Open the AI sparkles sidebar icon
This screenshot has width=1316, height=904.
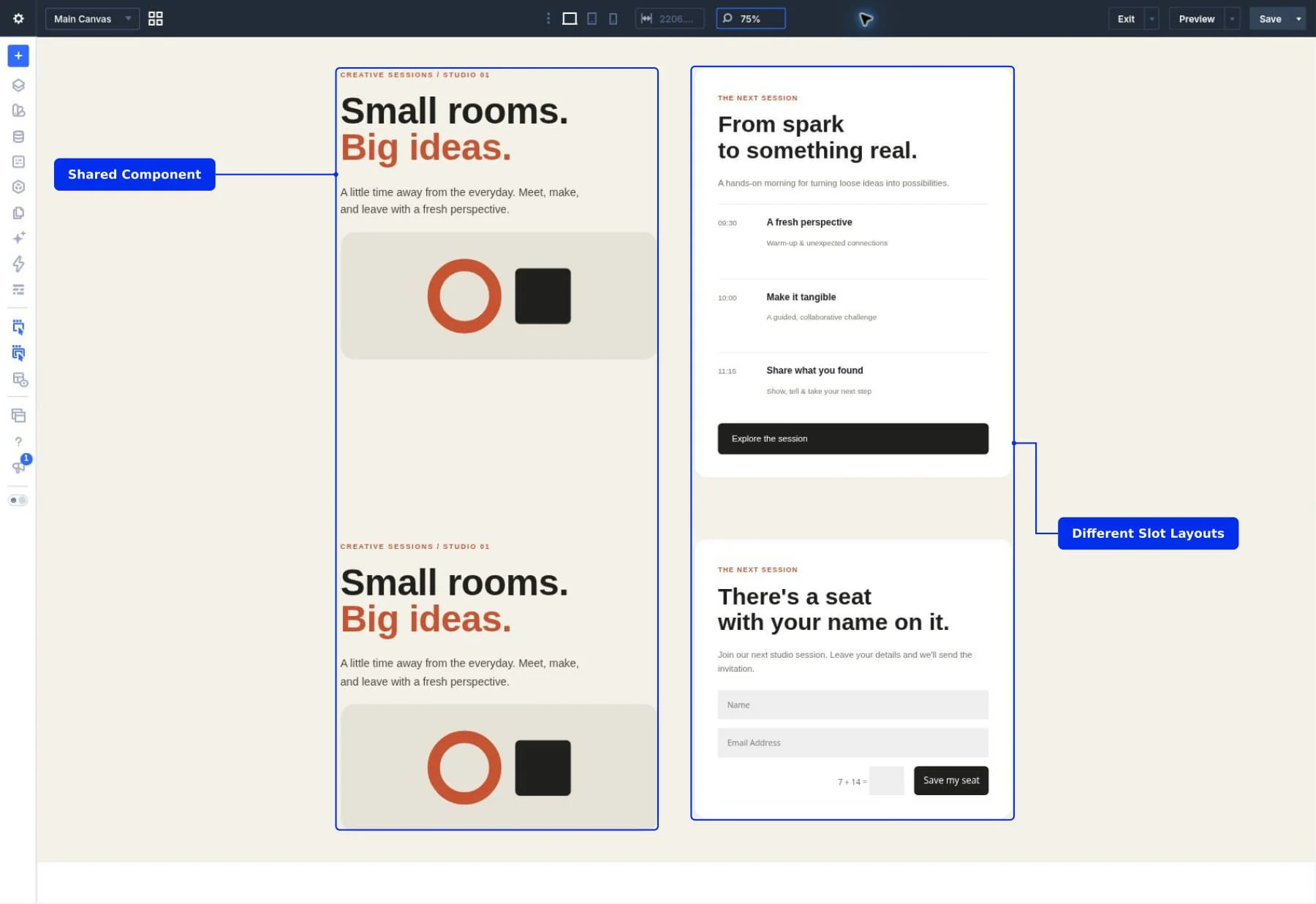(x=18, y=238)
